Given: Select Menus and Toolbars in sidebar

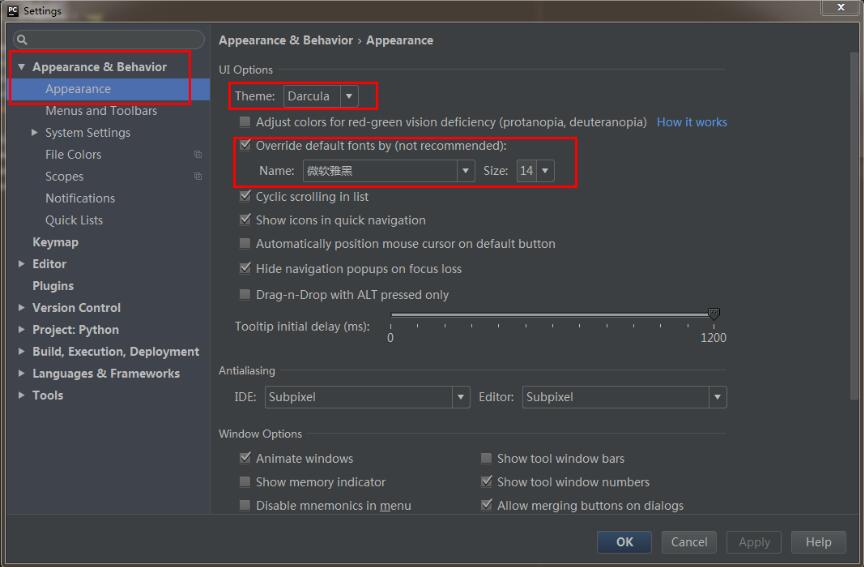Looking at the screenshot, I should coord(101,111).
